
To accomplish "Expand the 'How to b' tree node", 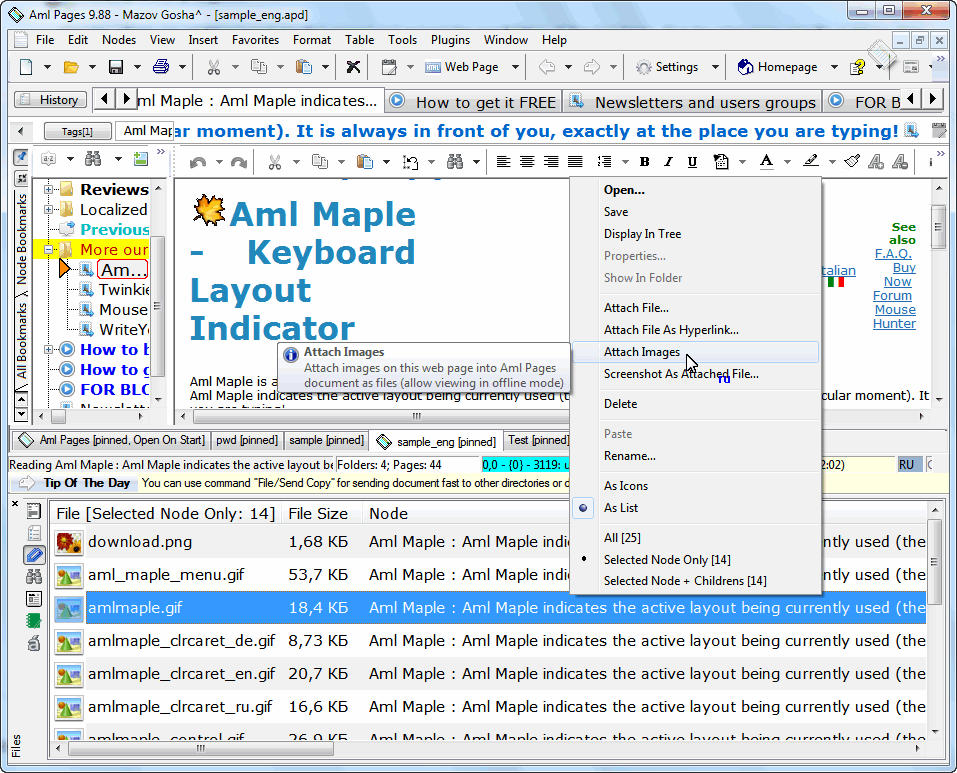I will pyautogui.click(x=48, y=350).
